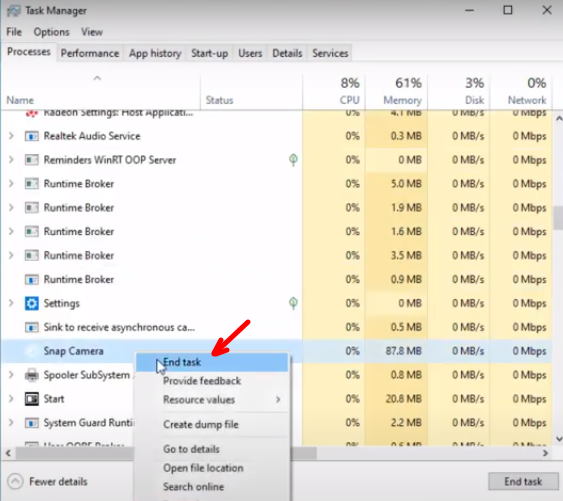Expand the Spooler SubSystem process group
This screenshot has height=501, width=563.
(11, 375)
